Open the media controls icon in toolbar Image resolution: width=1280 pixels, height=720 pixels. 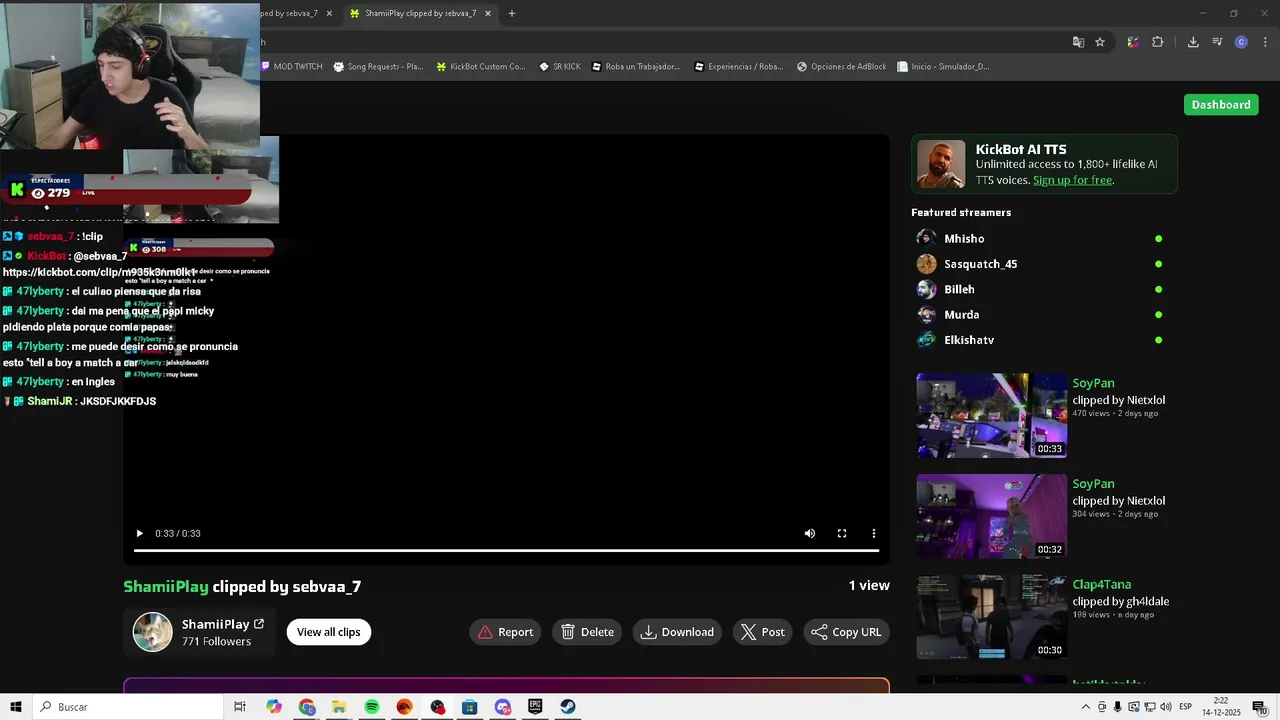(x=1217, y=42)
